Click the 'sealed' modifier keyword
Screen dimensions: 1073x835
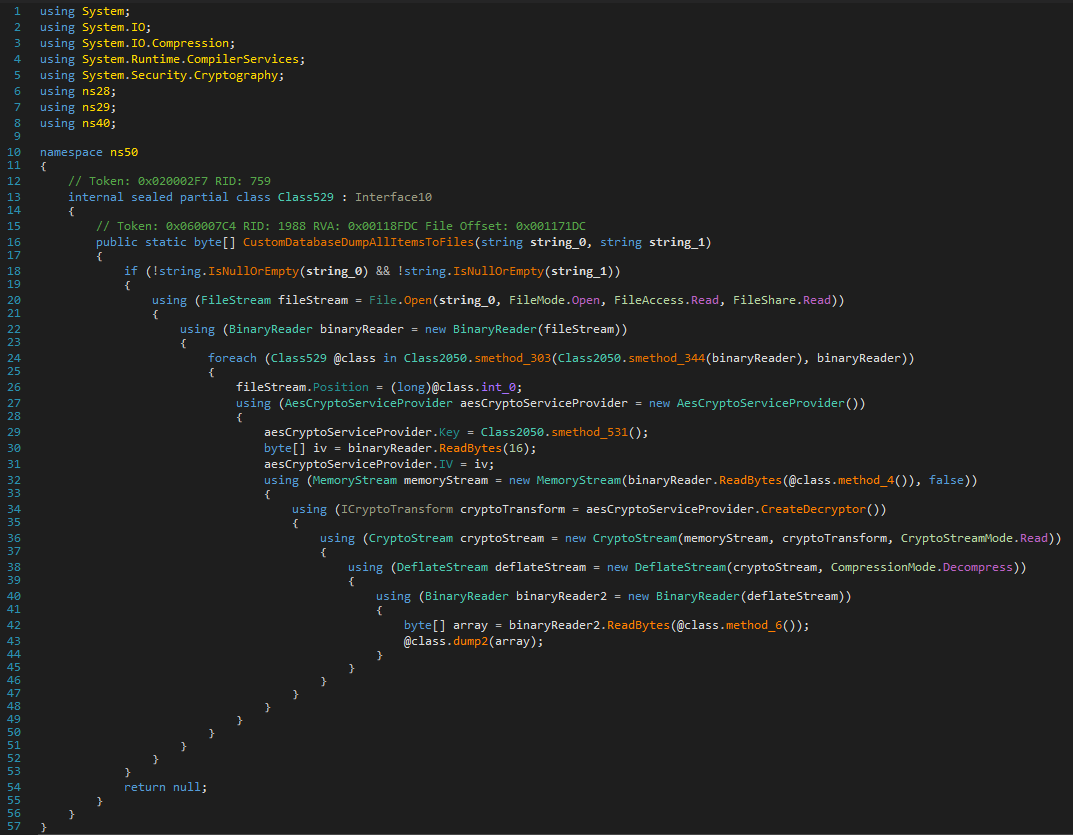click(x=152, y=197)
